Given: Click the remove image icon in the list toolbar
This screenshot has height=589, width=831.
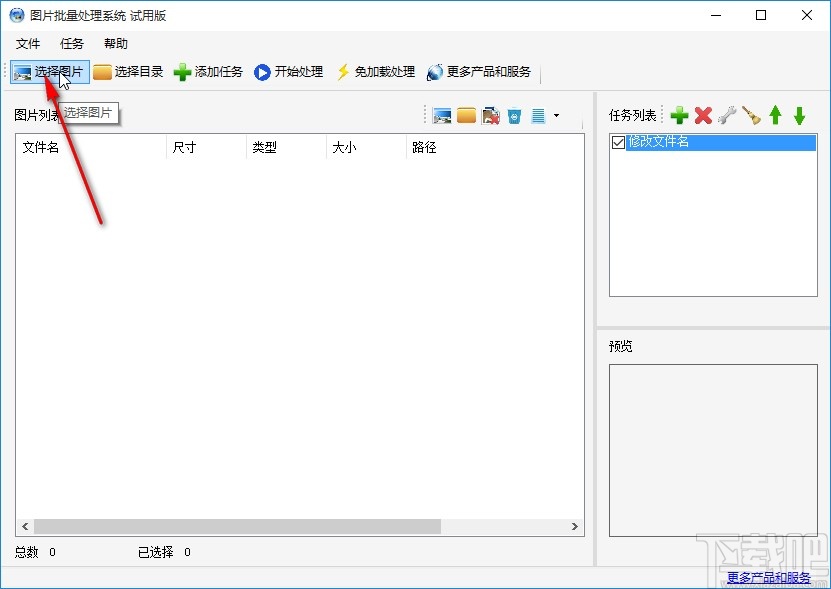Looking at the screenshot, I should (490, 115).
